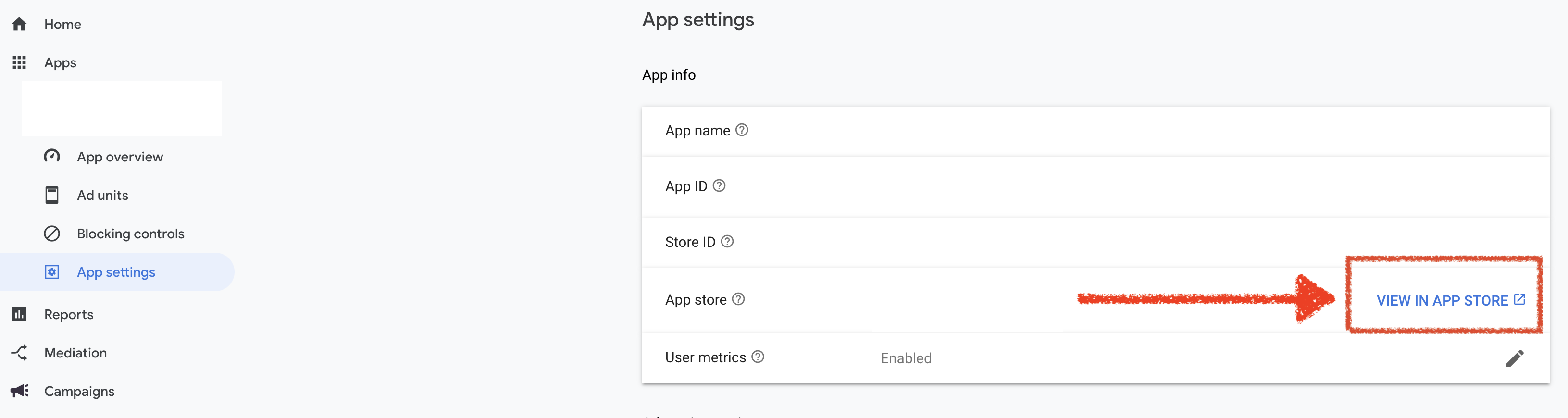Open Reports via the chart icon
Screen dimensions: 1568x418
(20, 314)
